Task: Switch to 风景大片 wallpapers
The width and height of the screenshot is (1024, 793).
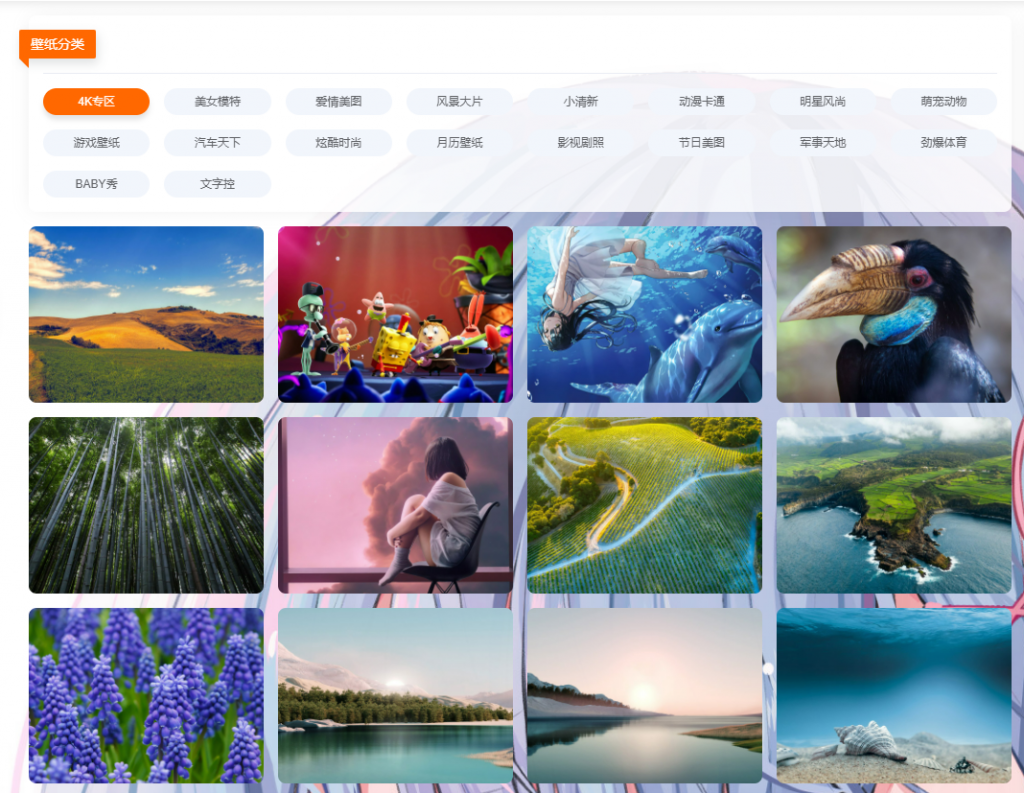Action: click(459, 101)
